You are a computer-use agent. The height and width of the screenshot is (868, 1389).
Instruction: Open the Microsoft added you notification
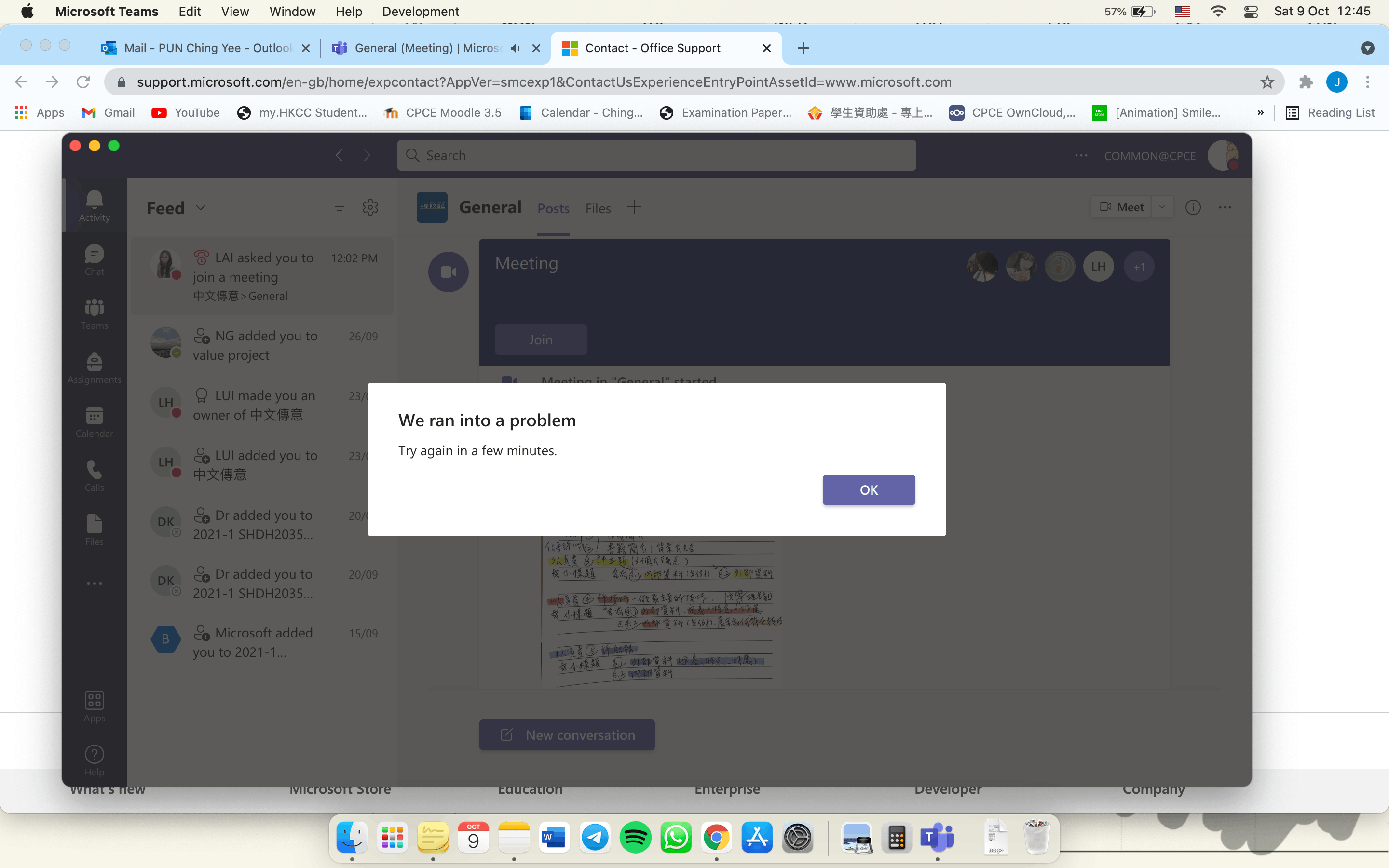[263, 642]
